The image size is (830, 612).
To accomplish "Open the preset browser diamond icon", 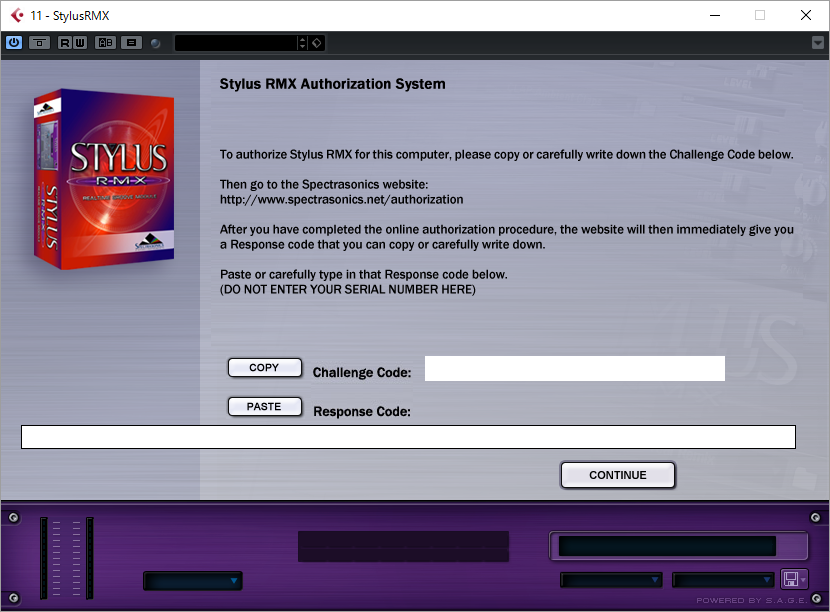I will [317, 43].
